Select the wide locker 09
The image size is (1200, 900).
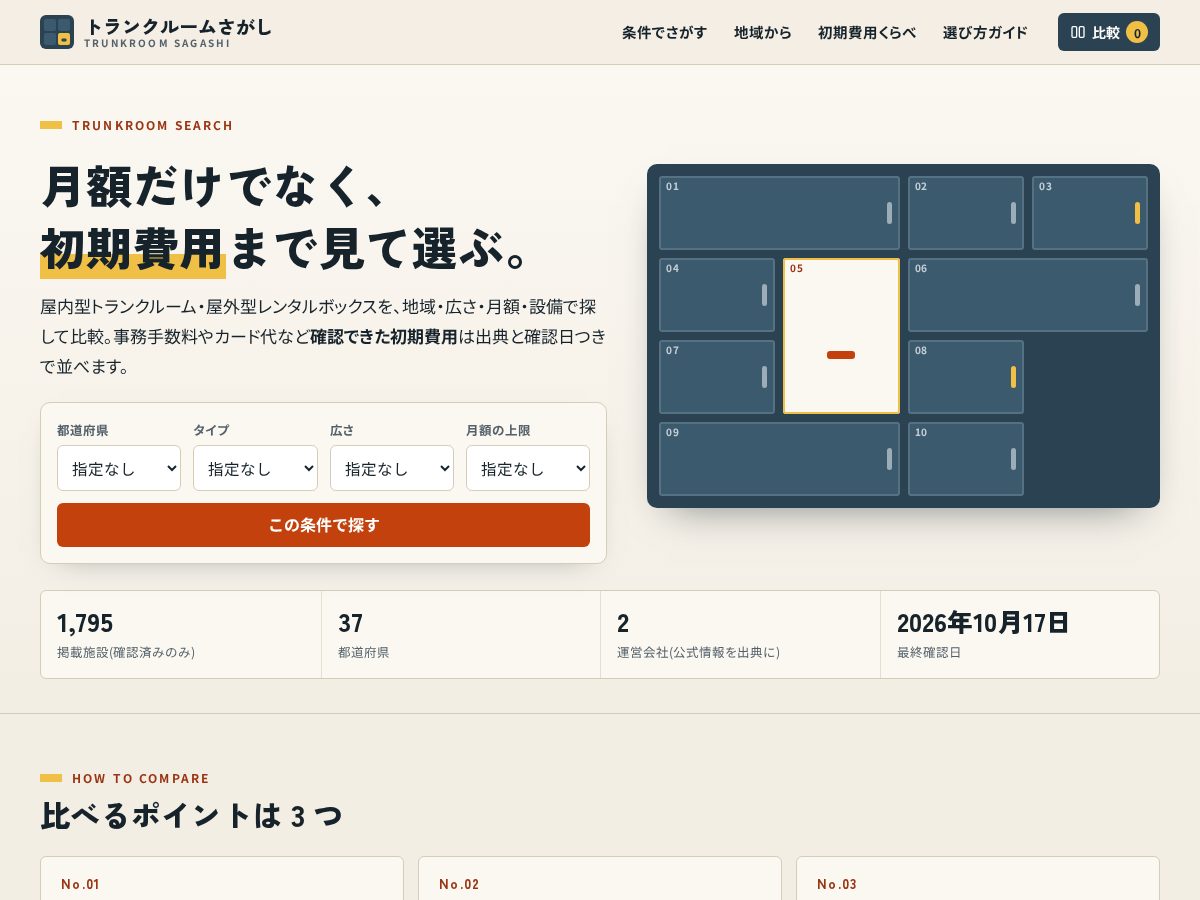(779, 459)
